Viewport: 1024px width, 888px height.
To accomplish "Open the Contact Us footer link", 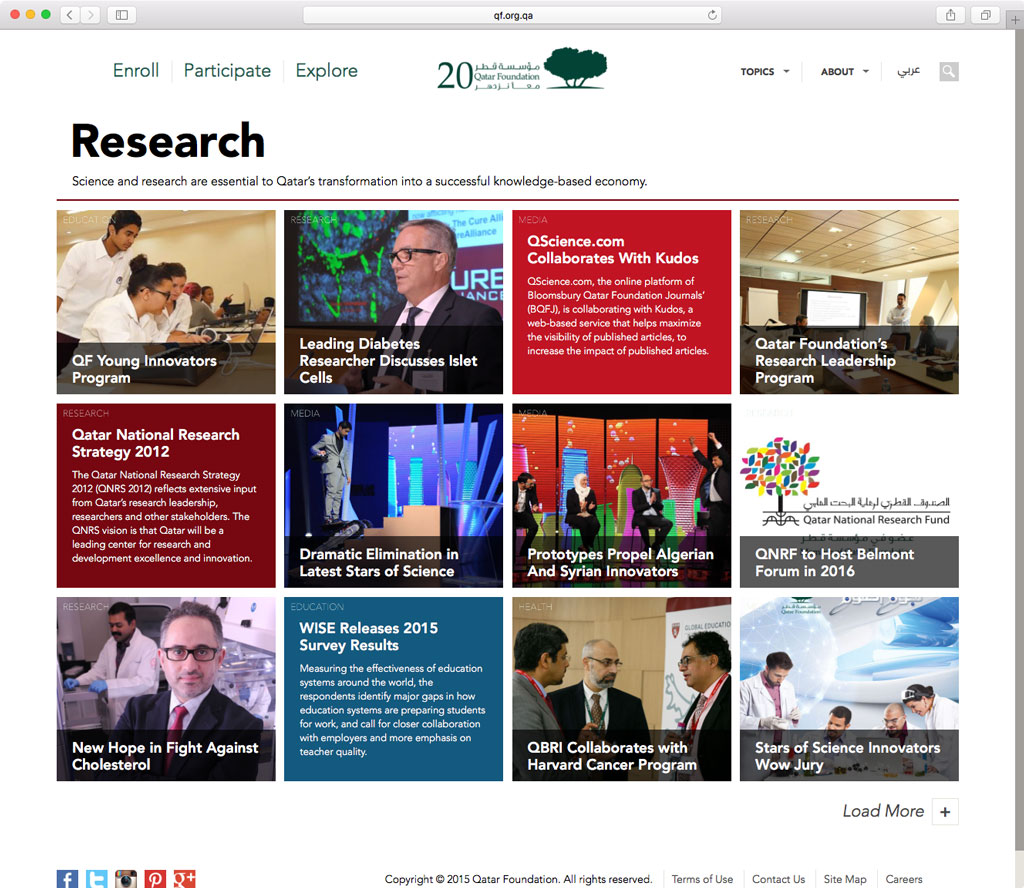I will [x=778, y=879].
